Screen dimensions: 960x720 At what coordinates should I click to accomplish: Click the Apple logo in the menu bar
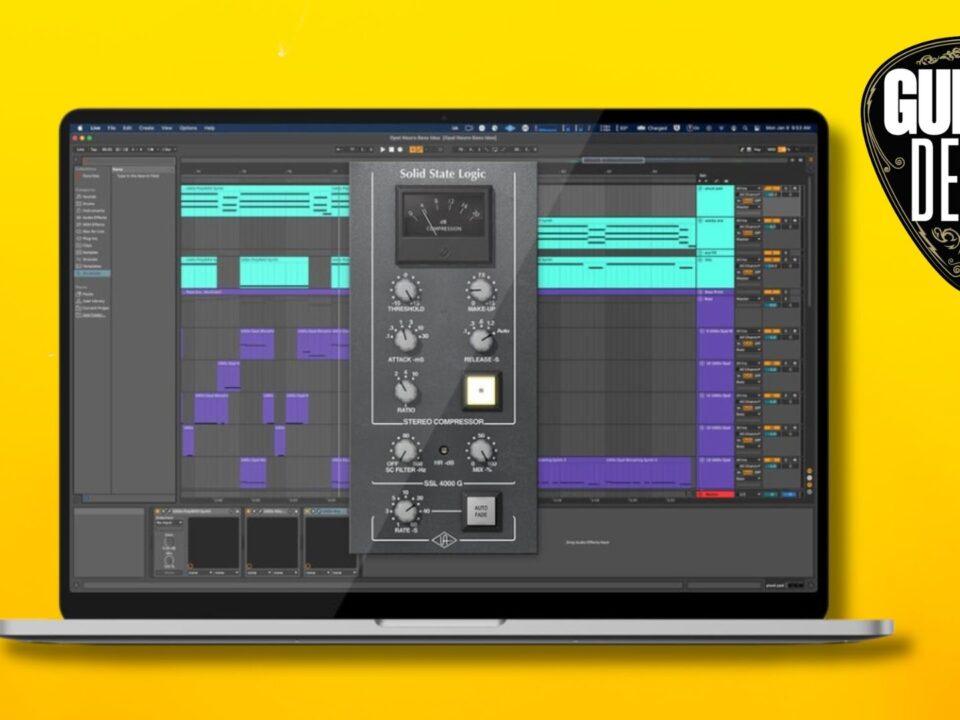(82, 128)
